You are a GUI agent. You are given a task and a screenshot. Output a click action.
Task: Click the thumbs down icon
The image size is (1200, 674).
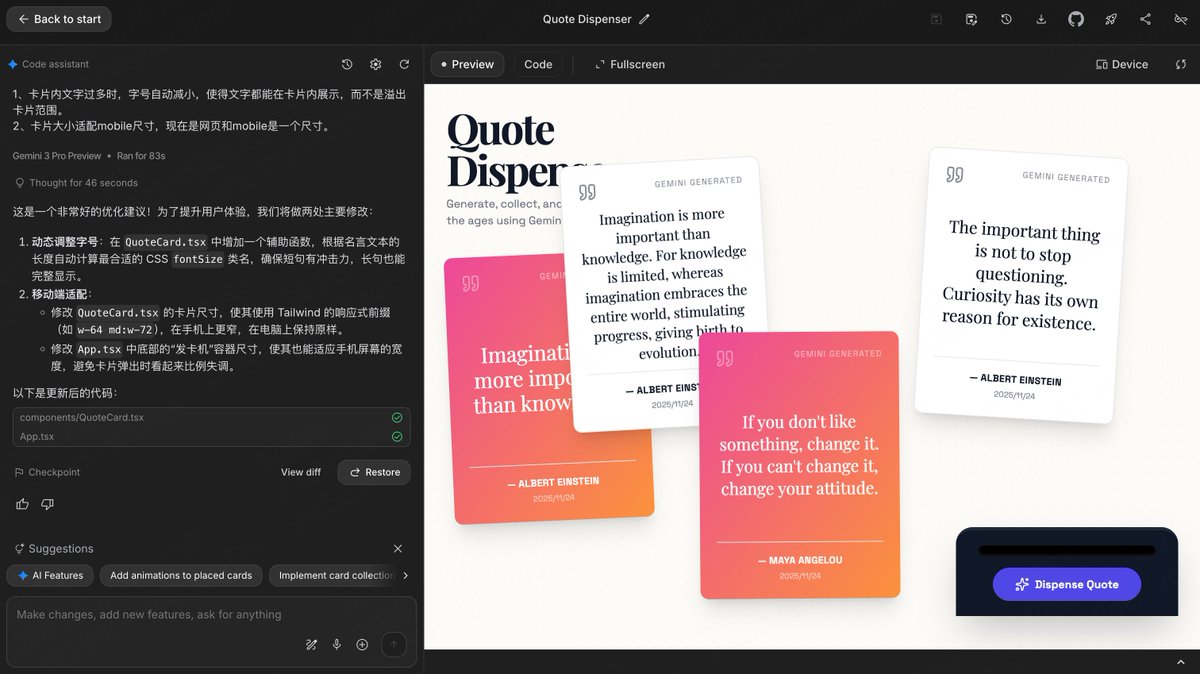(47, 504)
